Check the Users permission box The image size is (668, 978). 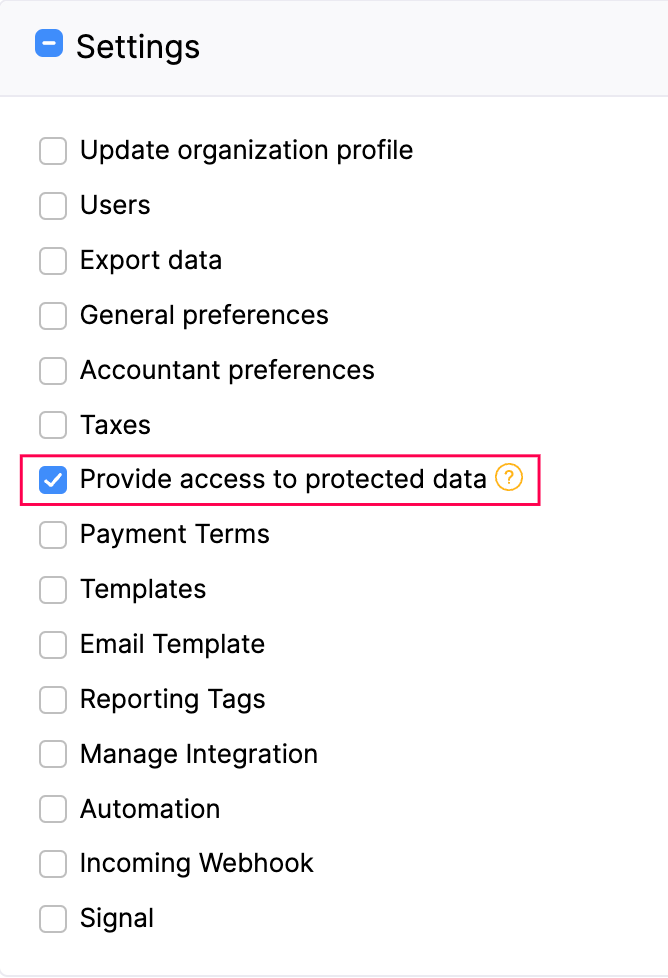(x=52, y=206)
